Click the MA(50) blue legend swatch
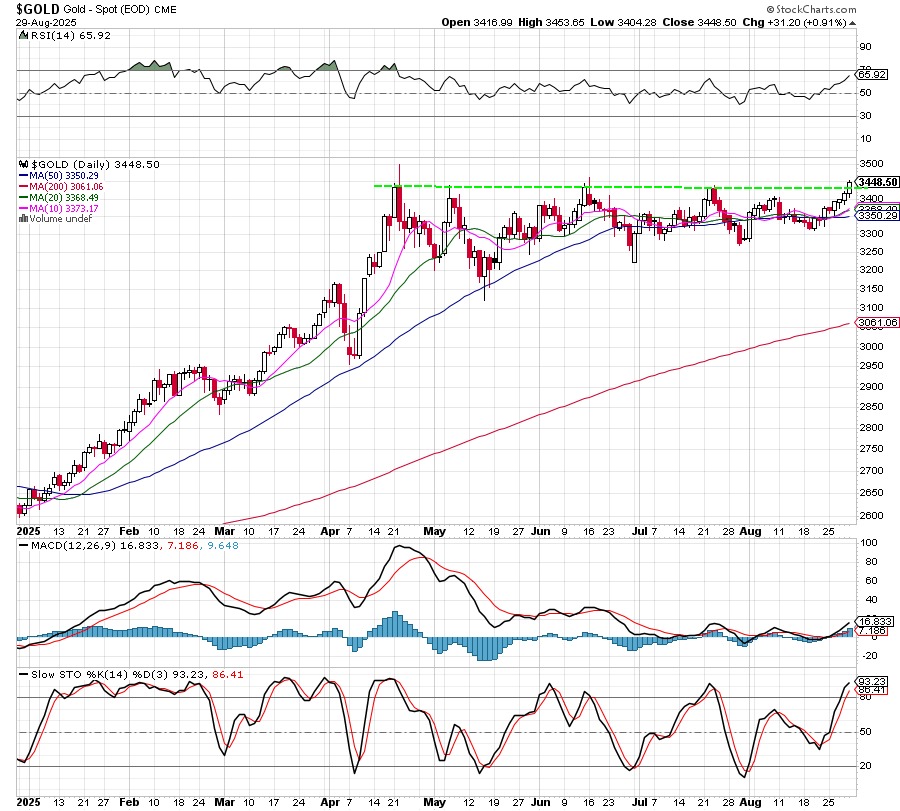 [23, 175]
